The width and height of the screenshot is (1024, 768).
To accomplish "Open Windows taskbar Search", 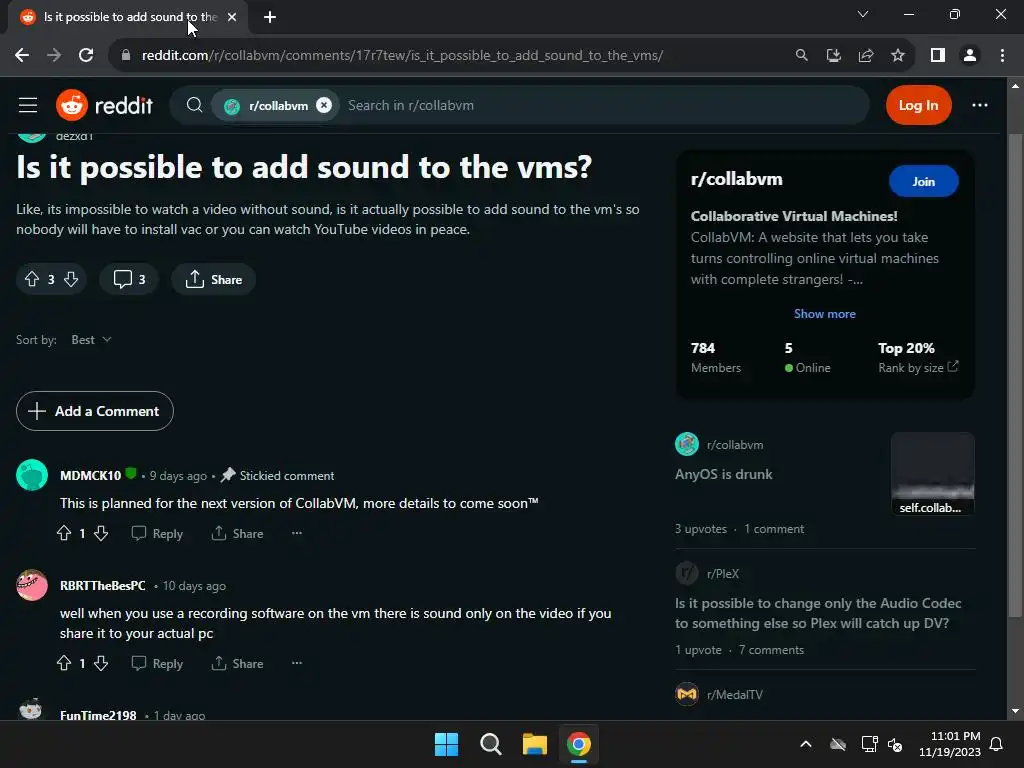I will (490, 744).
